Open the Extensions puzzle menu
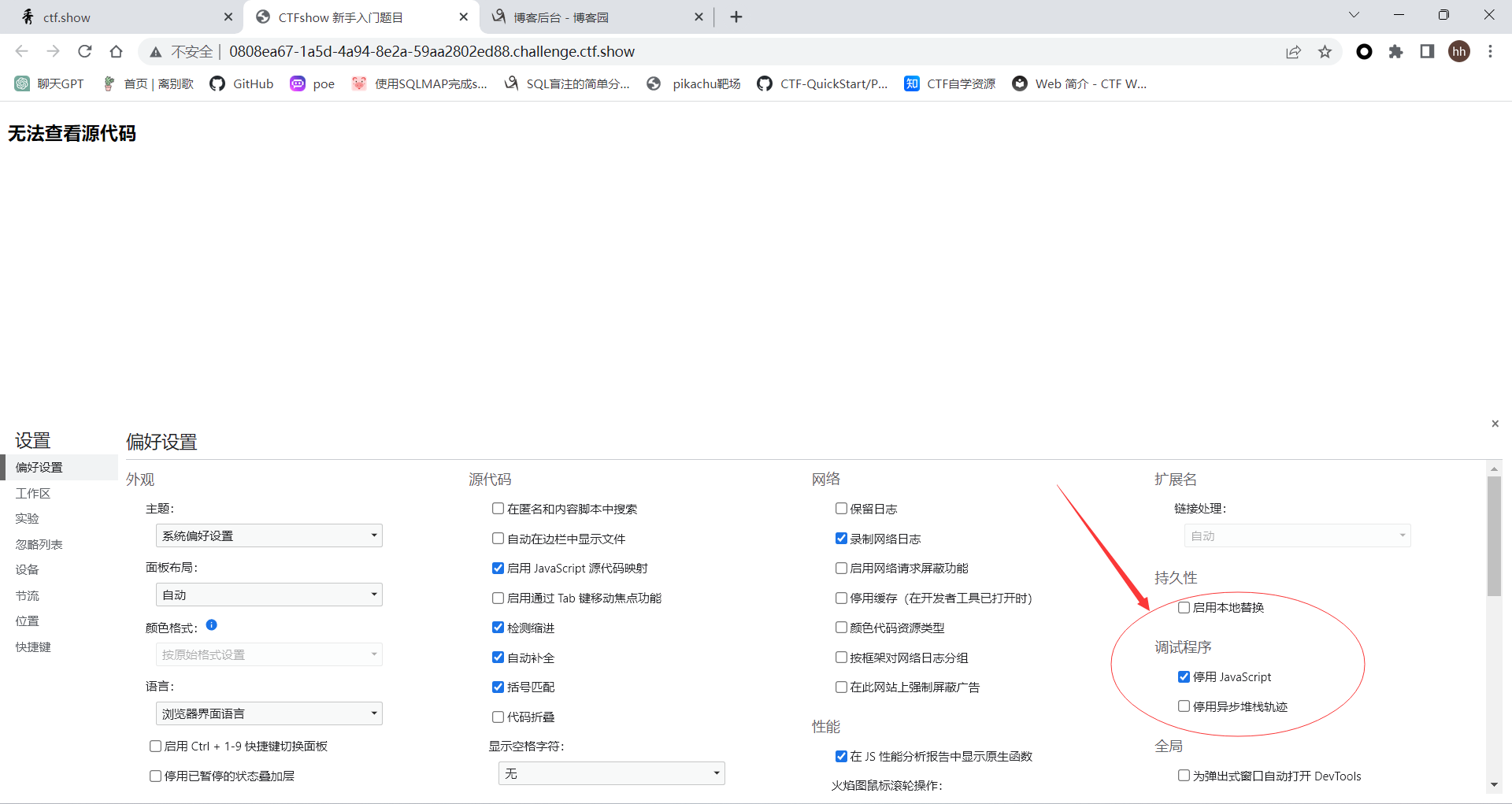This screenshot has width=1512, height=804. coord(1396,51)
